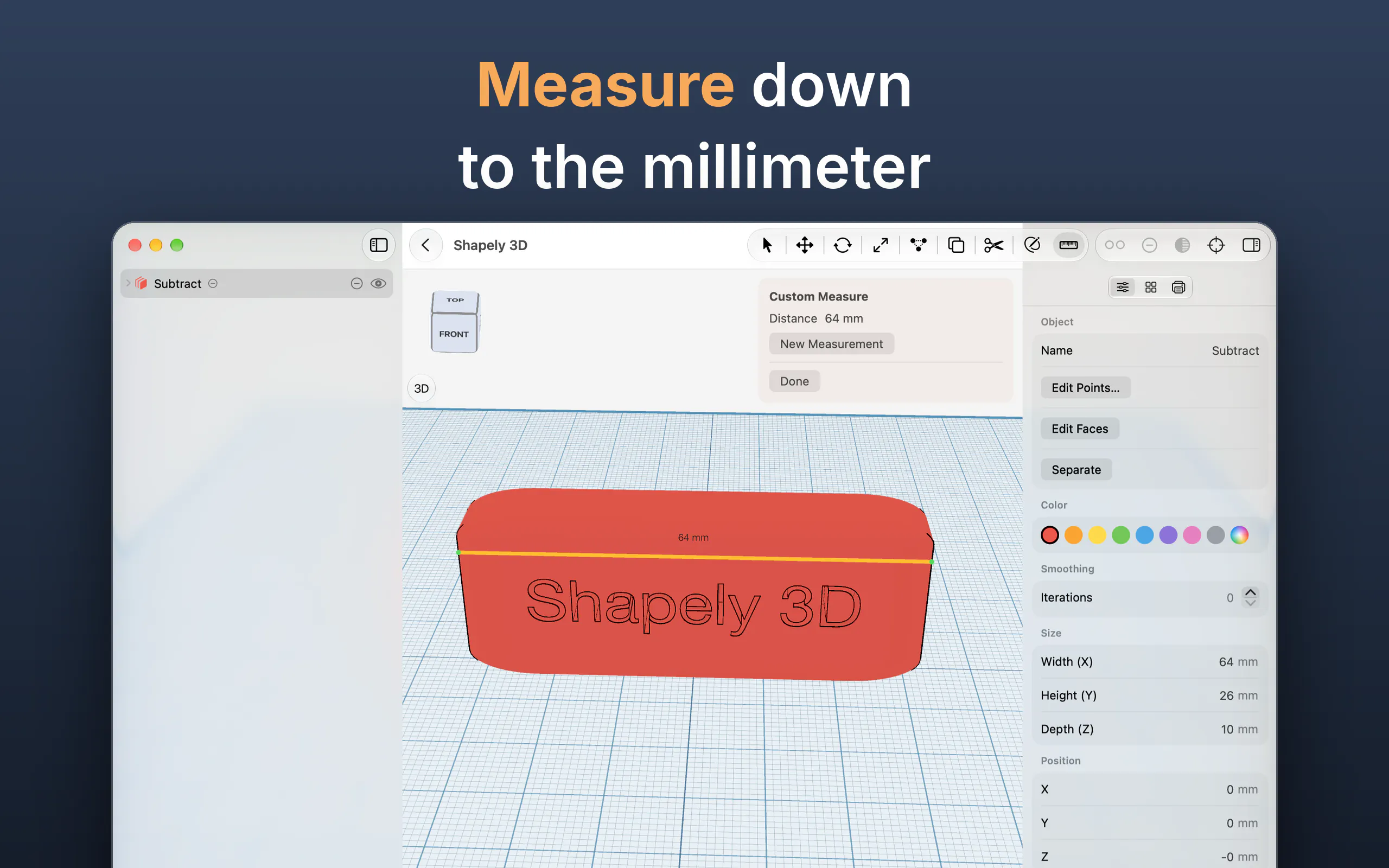Toggle the half-shaded sphere view icon
The width and height of the screenshot is (1389, 868).
click(x=1182, y=245)
